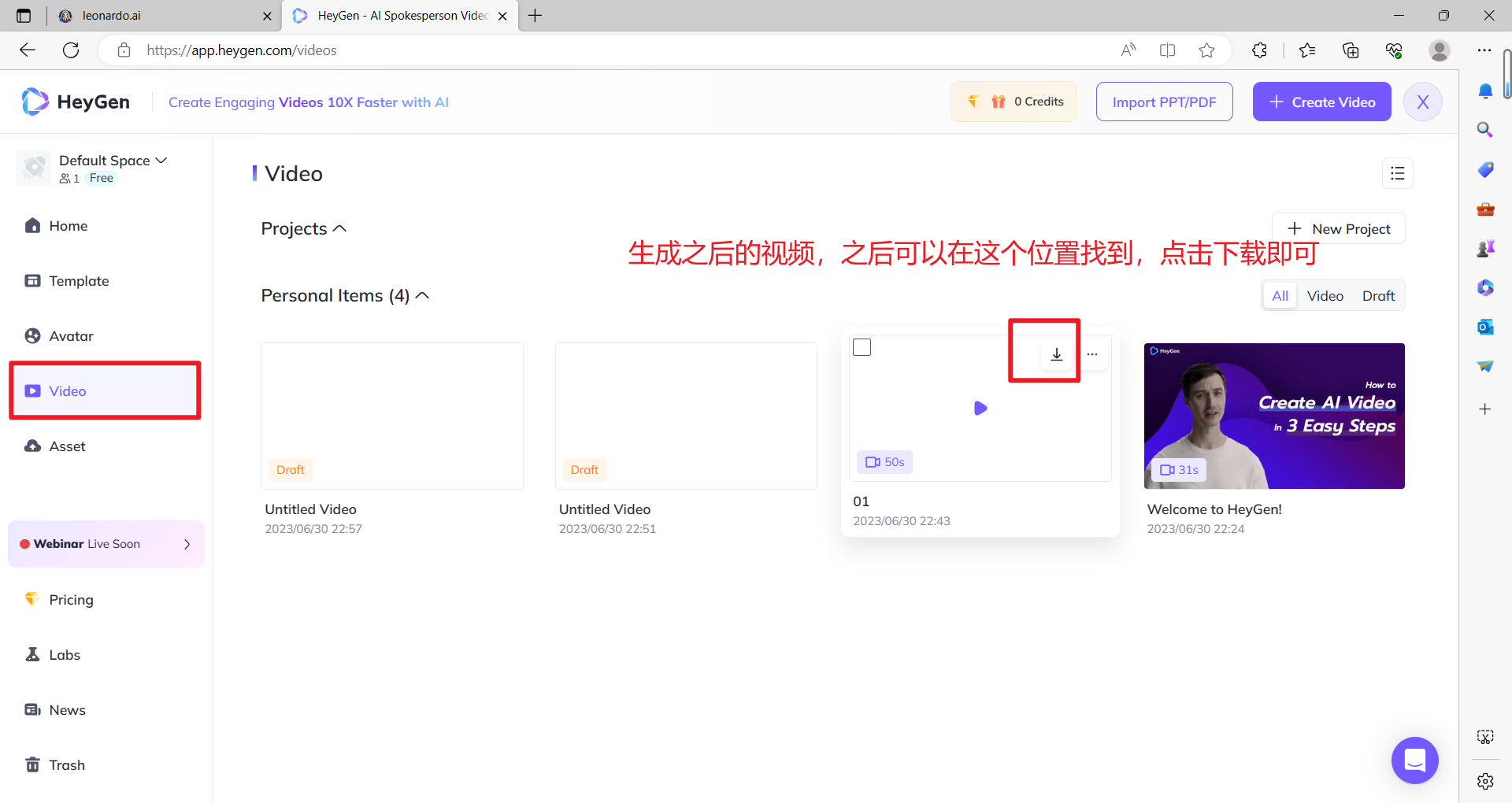
Task: Click Create Video button
Action: [x=1322, y=102]
